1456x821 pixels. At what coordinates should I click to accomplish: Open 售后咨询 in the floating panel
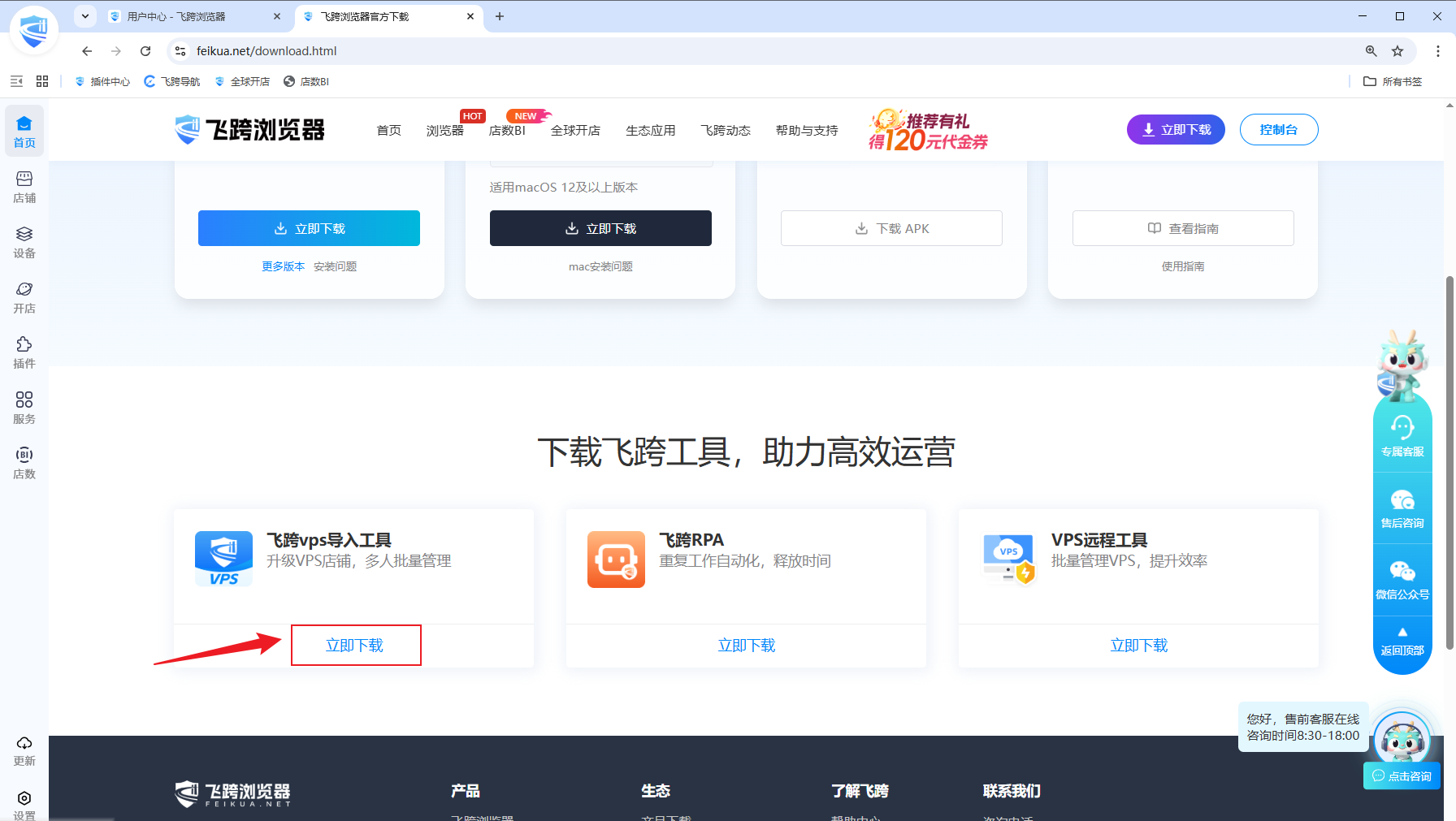point(1402,508)
